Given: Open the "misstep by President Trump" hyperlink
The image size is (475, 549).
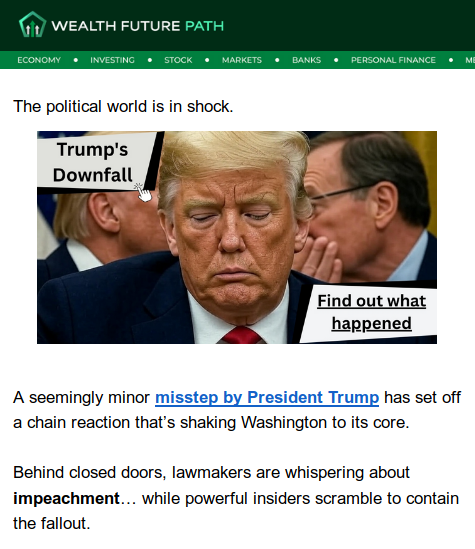Looking at the screenshot, I should [267, 398].
